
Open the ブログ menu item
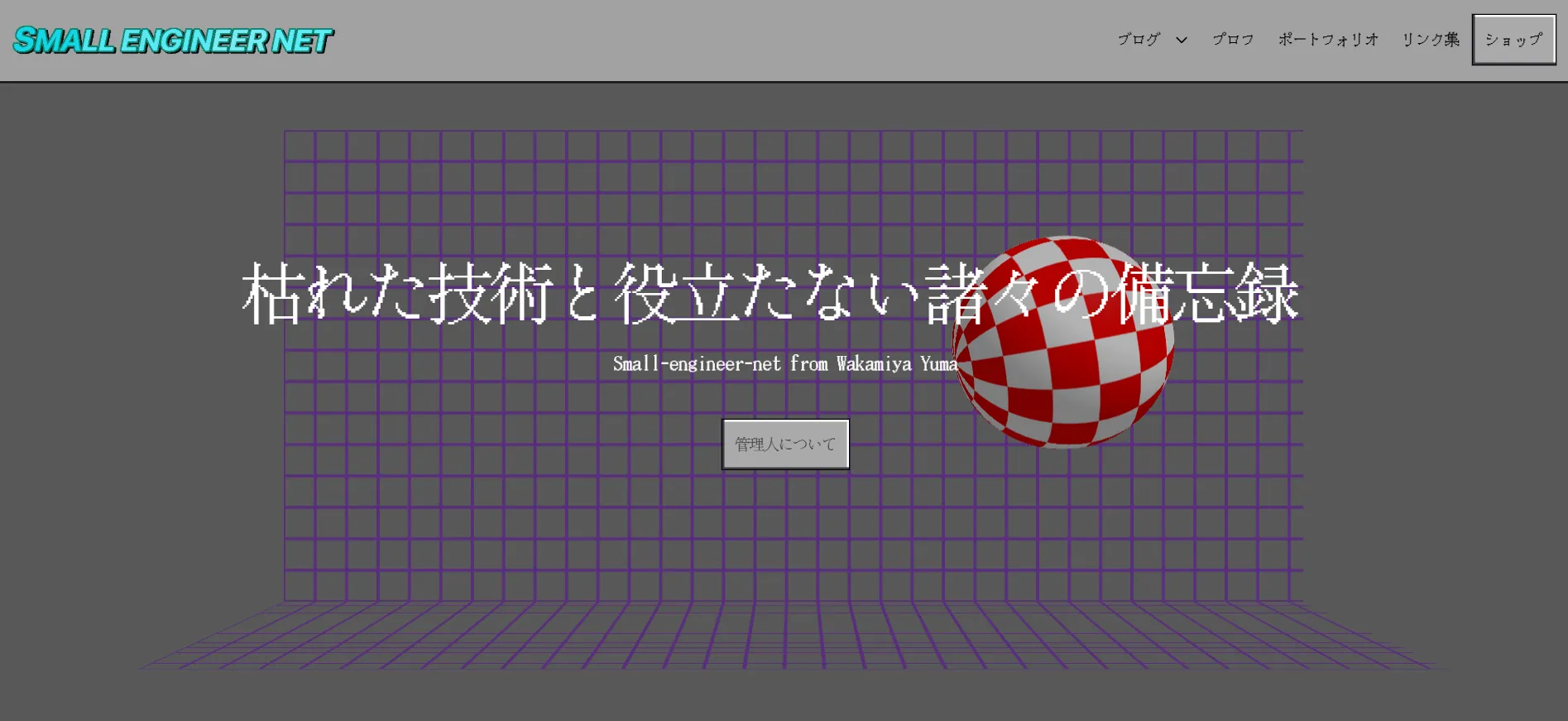click(1139, 40)
